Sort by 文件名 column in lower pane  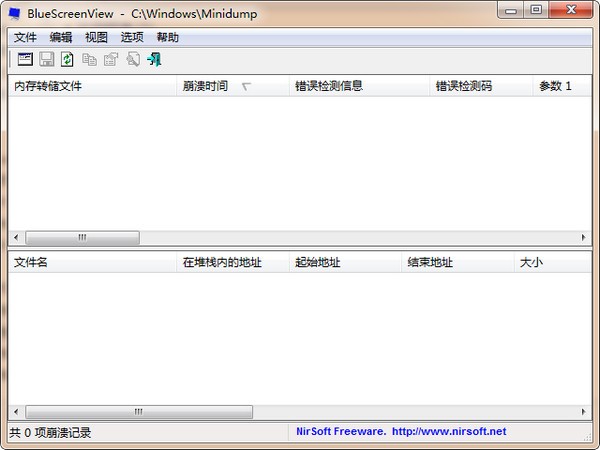pyautogui.click(x=92, y=262)
